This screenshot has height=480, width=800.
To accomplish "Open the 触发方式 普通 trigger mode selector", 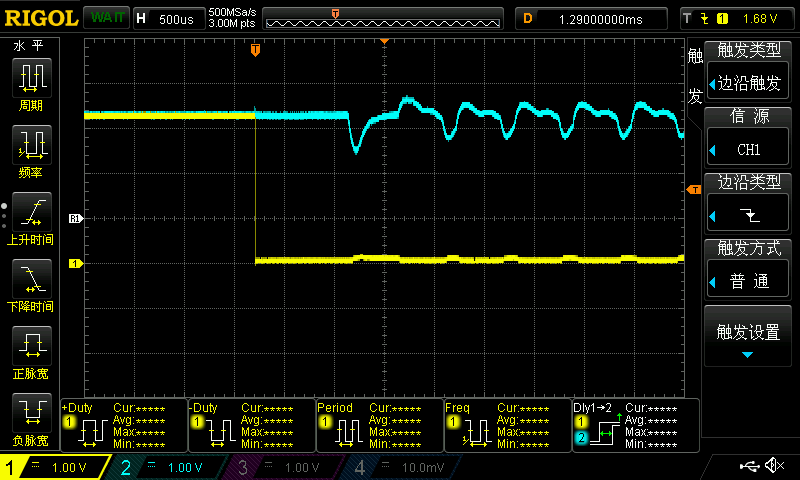I will point(747,269).
